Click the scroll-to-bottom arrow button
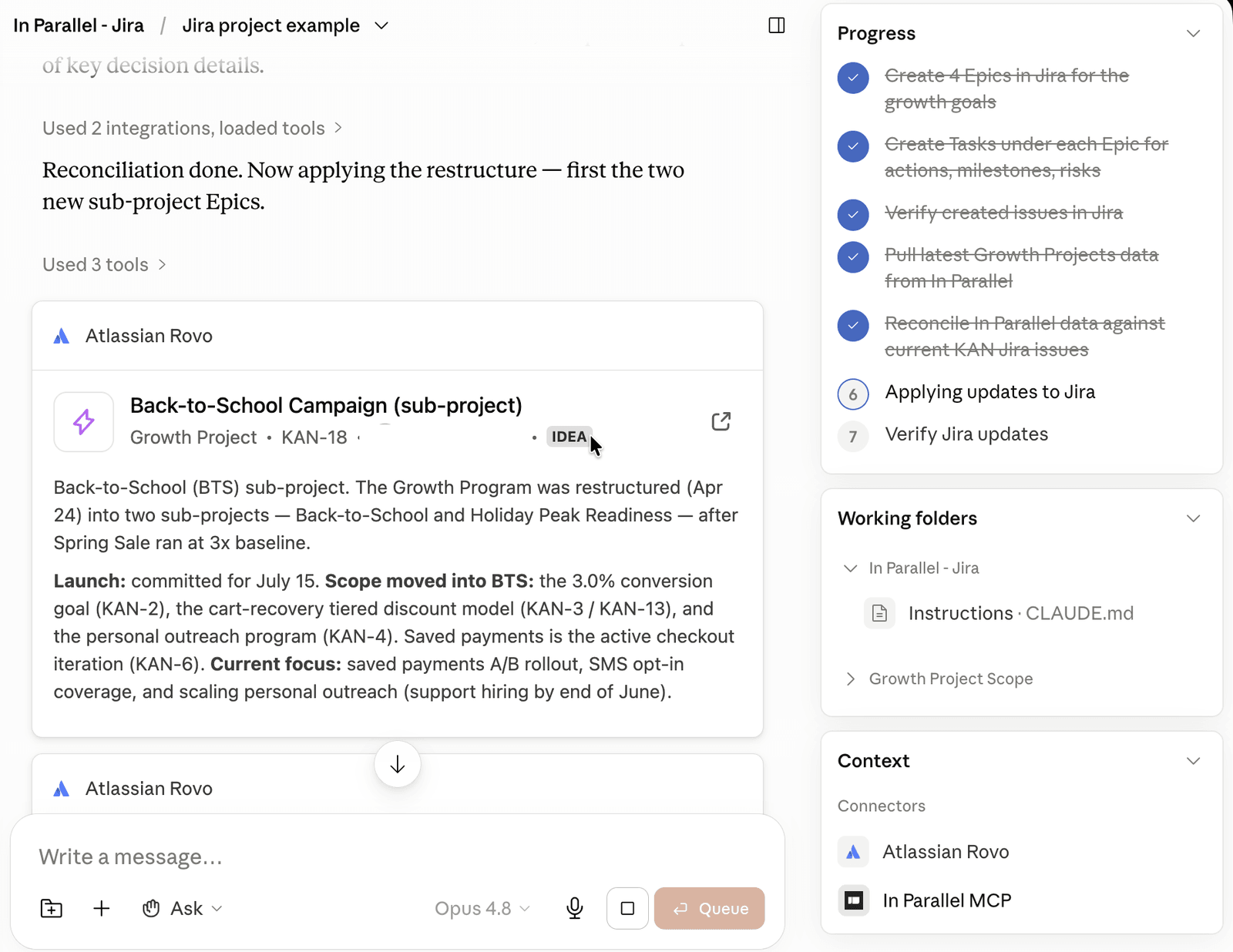The image size is (1233, 952). tap(398, 764)
